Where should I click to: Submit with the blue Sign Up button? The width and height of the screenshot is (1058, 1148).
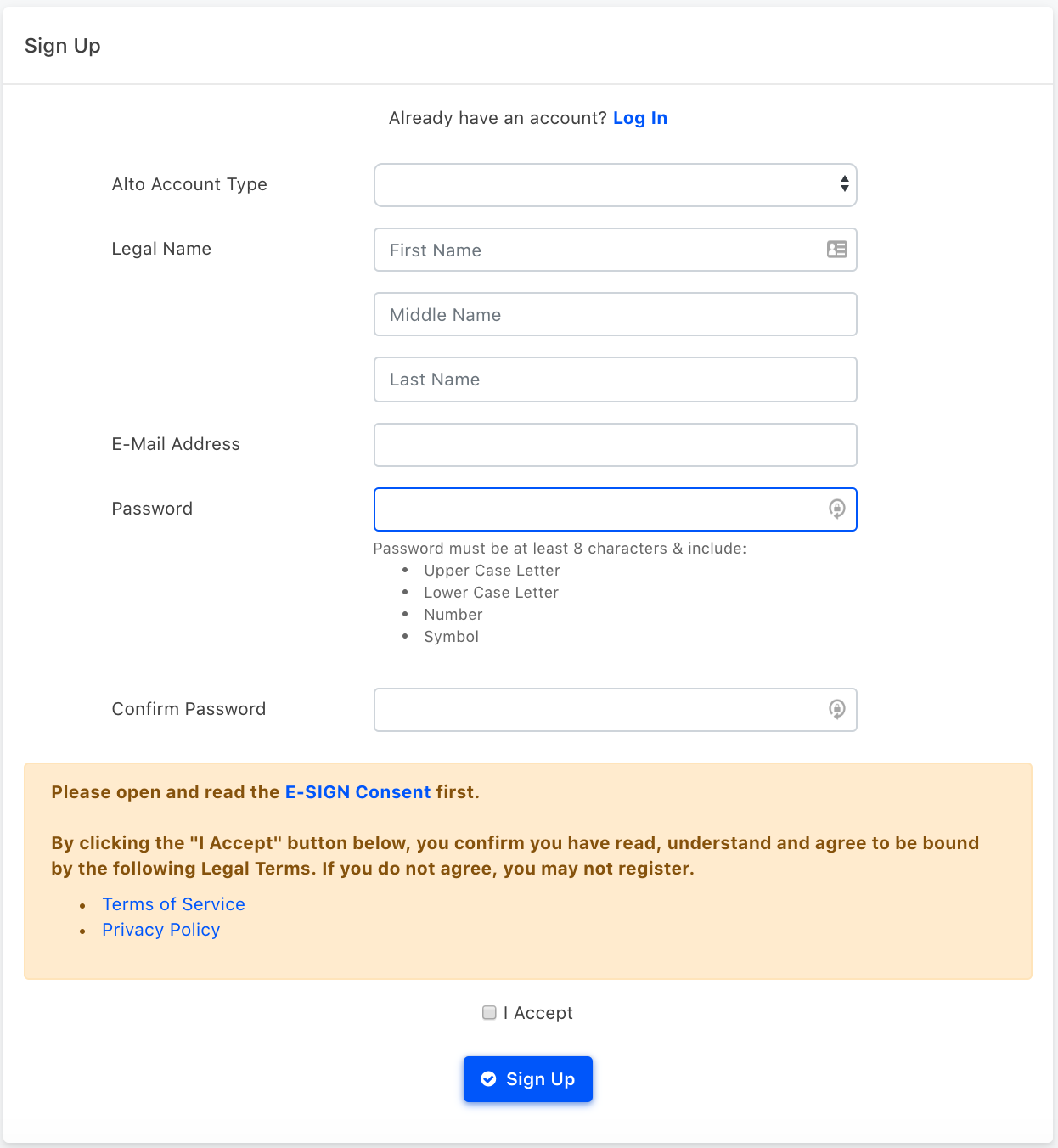(528, 1079)
